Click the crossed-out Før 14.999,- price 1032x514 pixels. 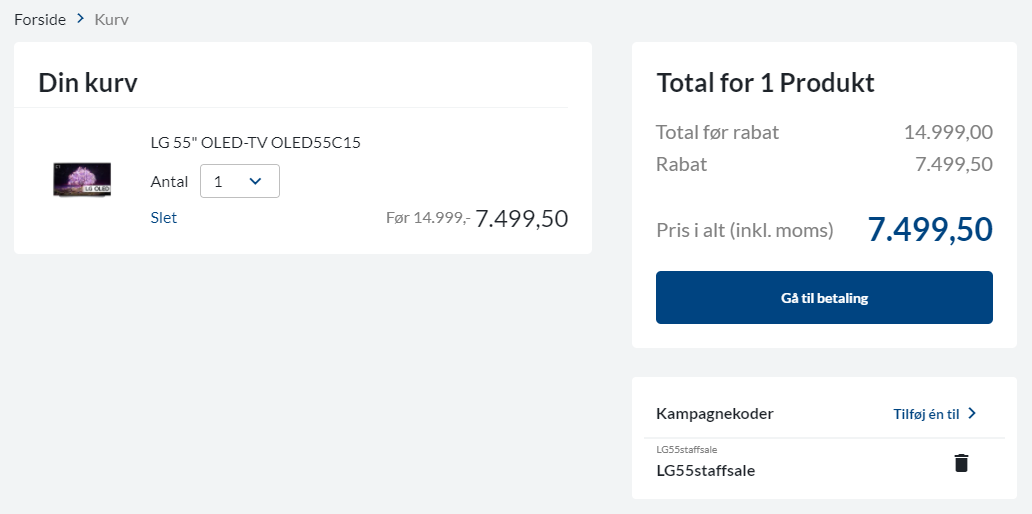tap(427, 217)
